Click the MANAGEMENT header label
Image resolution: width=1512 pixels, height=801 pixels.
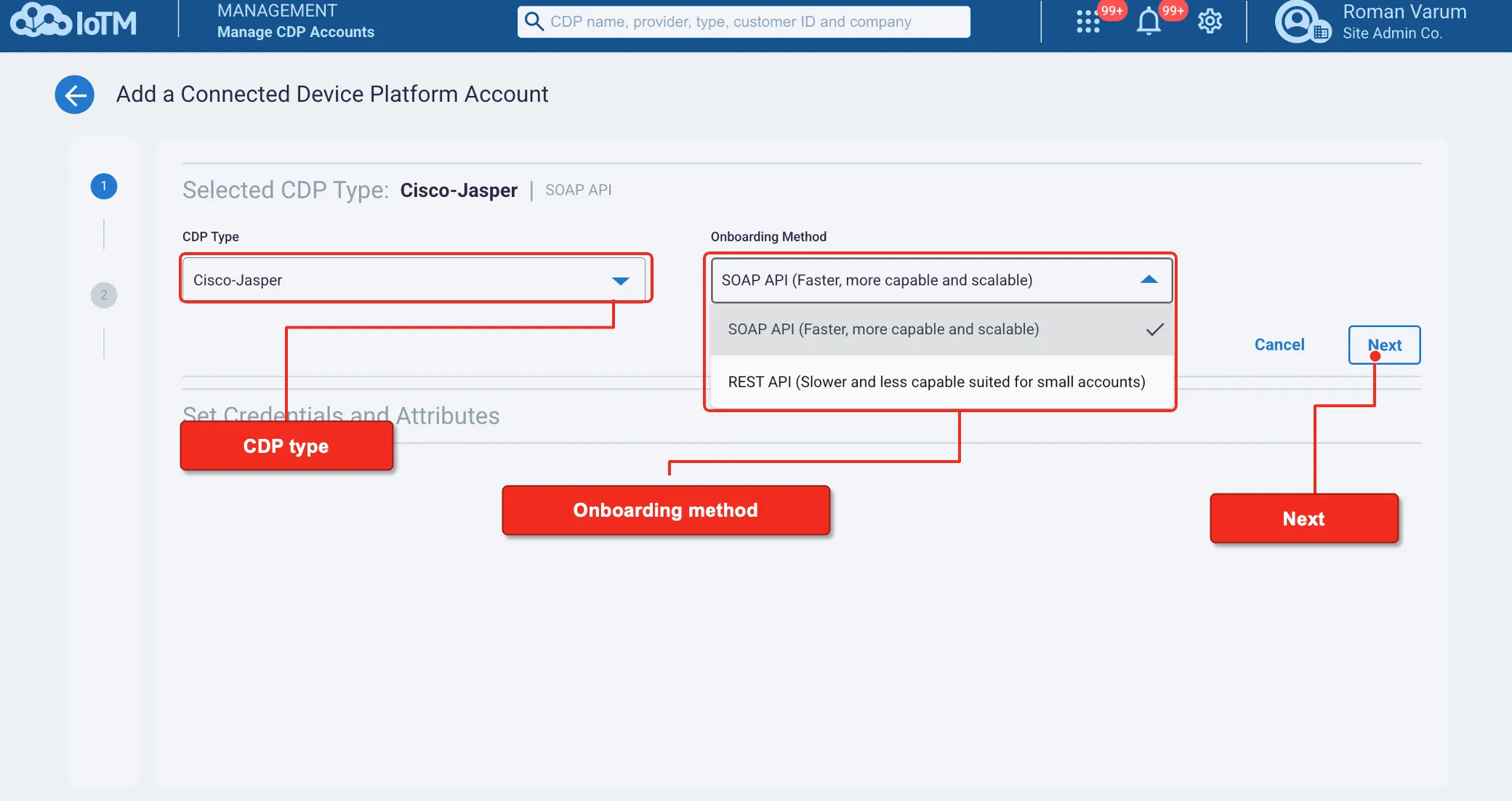pos(277,11)
